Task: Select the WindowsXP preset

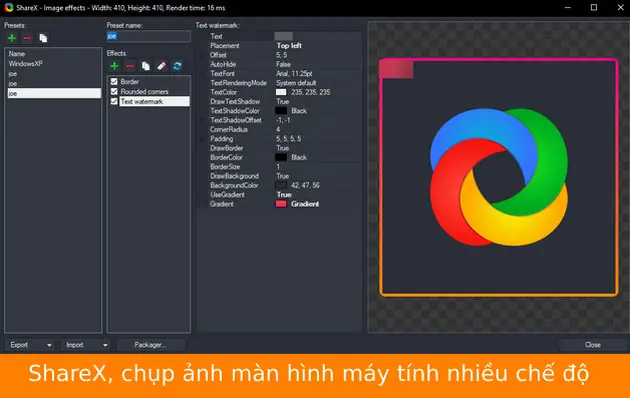Action: coord(26,63)
